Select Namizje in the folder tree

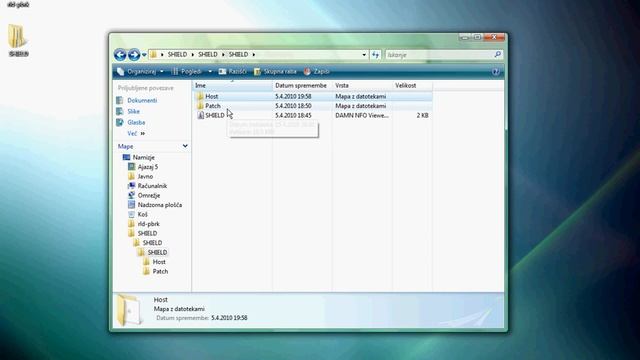point(143,157)
